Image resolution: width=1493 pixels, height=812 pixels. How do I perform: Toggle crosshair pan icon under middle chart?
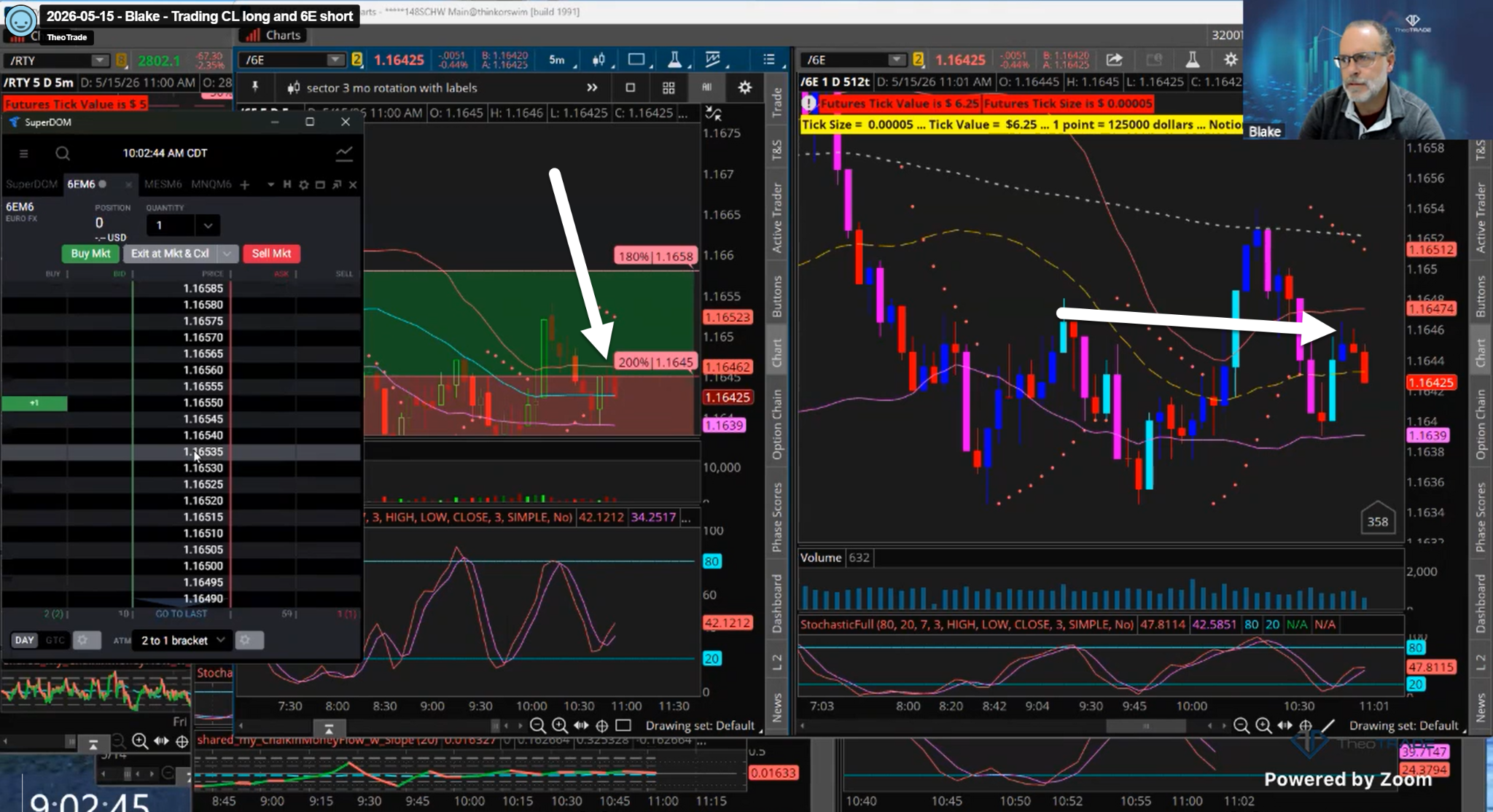tap(602, 725)
